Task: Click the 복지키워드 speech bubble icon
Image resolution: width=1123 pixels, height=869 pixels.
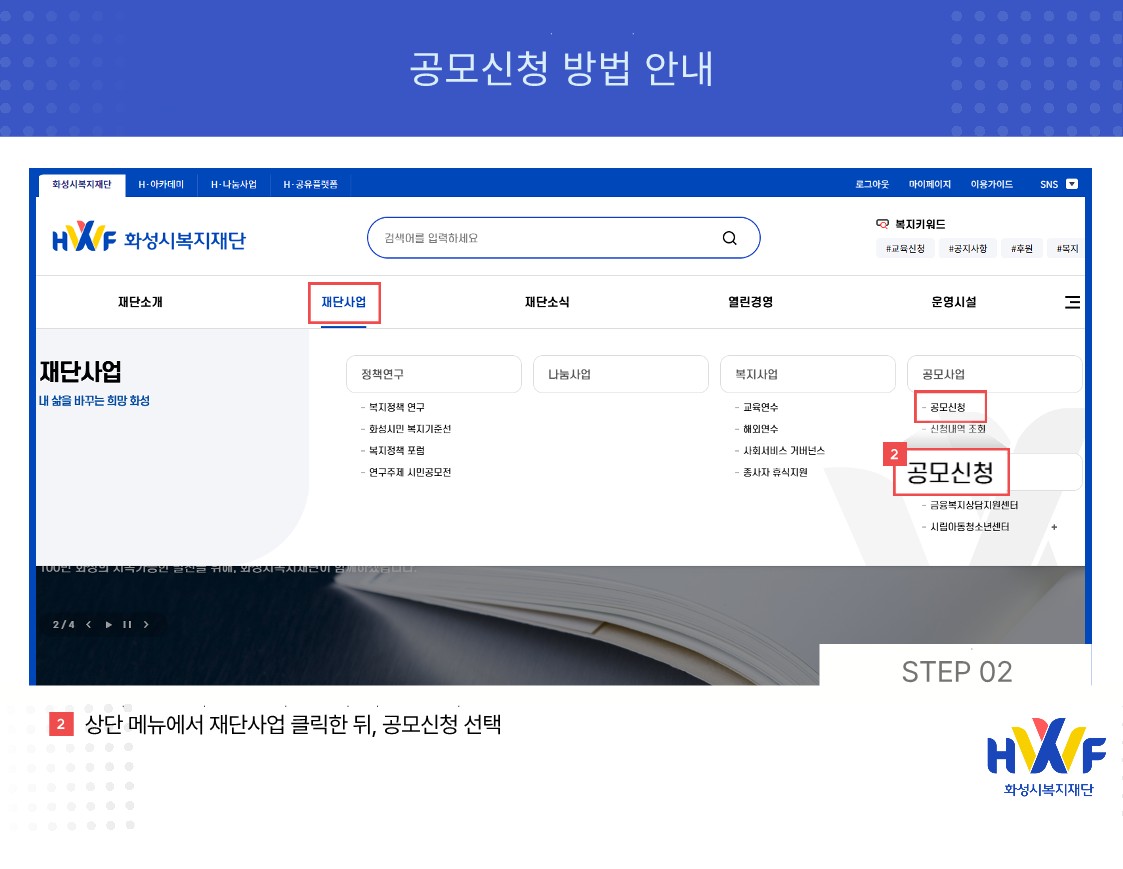Action: (x=880, y=223)
